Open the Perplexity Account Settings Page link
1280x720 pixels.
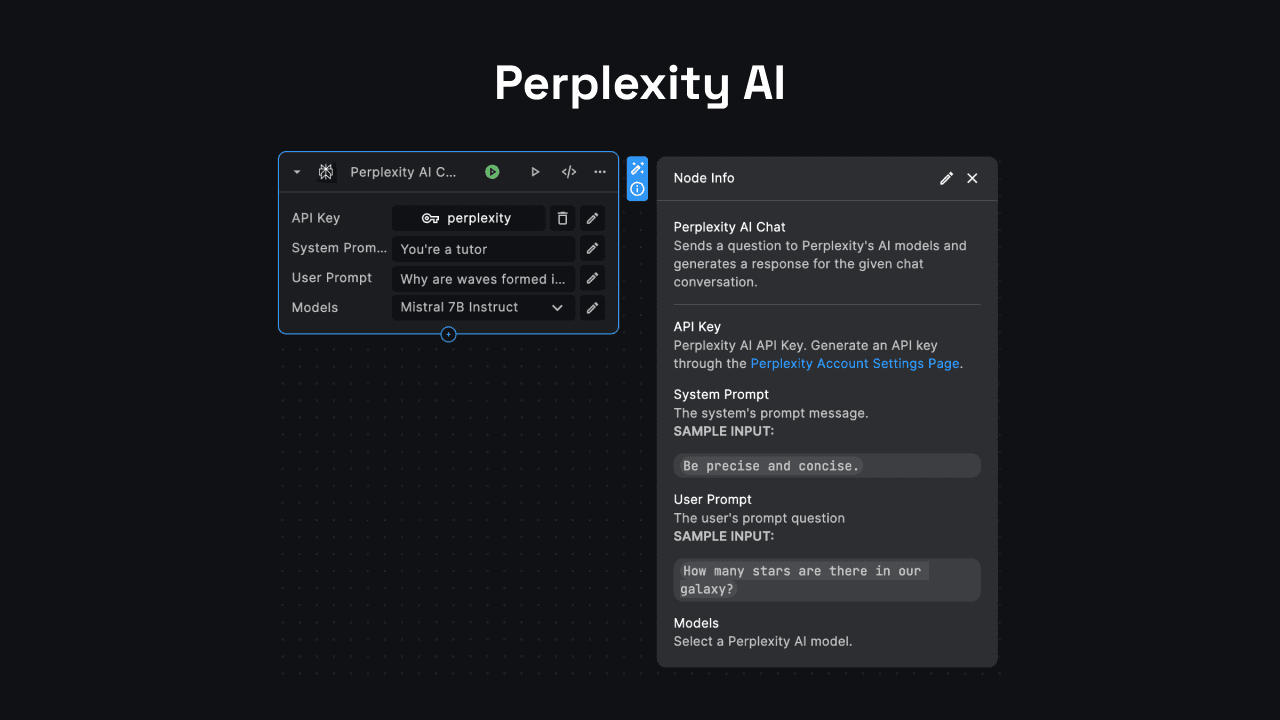coord(855,363)
